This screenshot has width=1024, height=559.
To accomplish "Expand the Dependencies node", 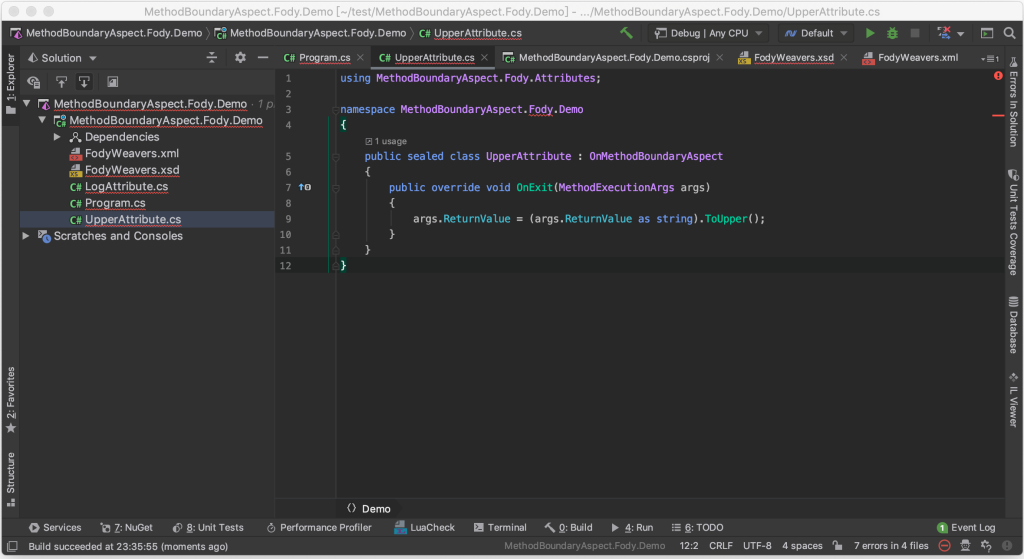I will (x=57, y=136).
